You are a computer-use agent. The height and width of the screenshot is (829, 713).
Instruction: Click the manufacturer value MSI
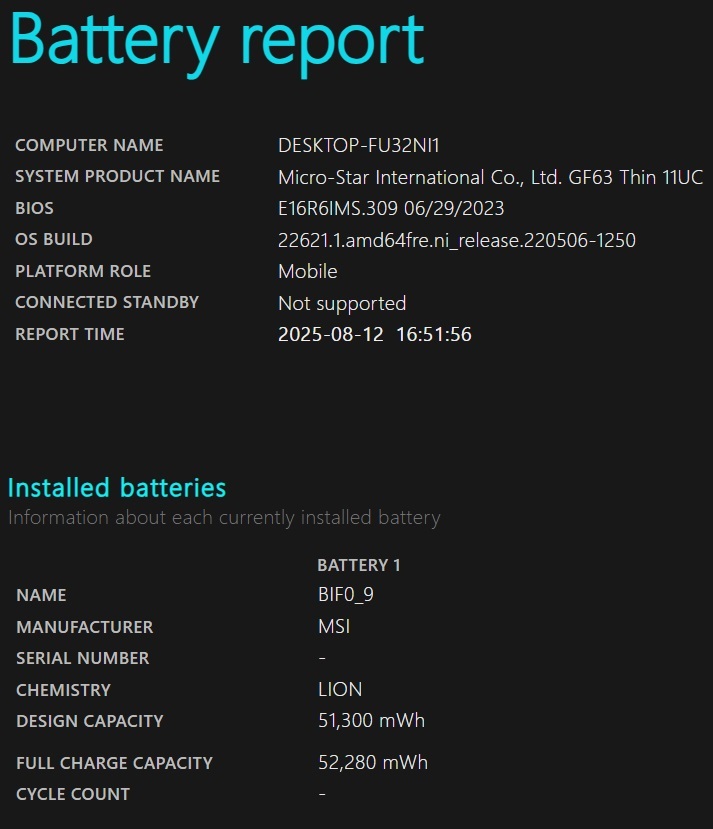[x=334, y=627]
